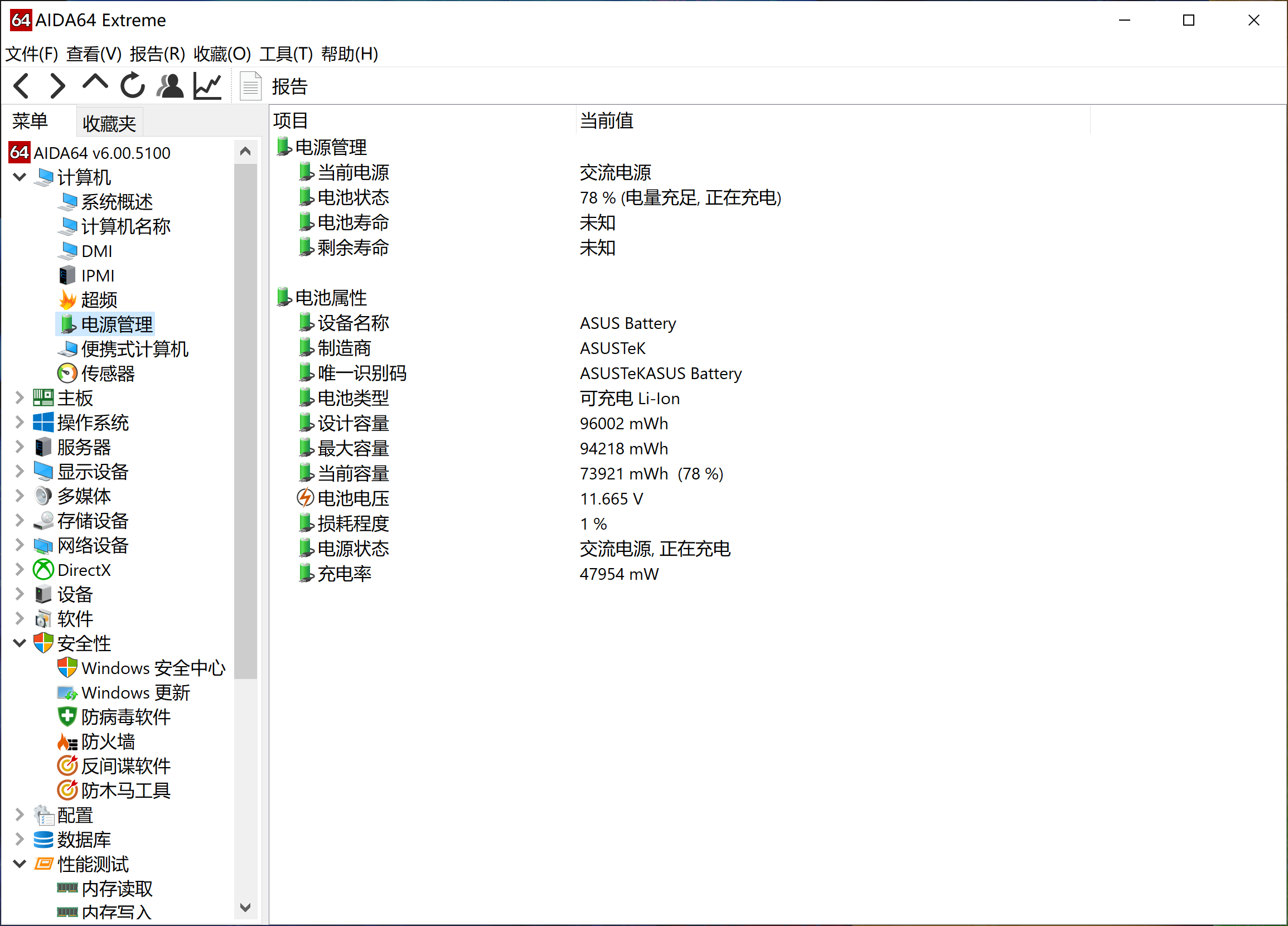The image size is (1288, 926).
Task: Click the IPMI server icon
Action: tap(67, 275)
